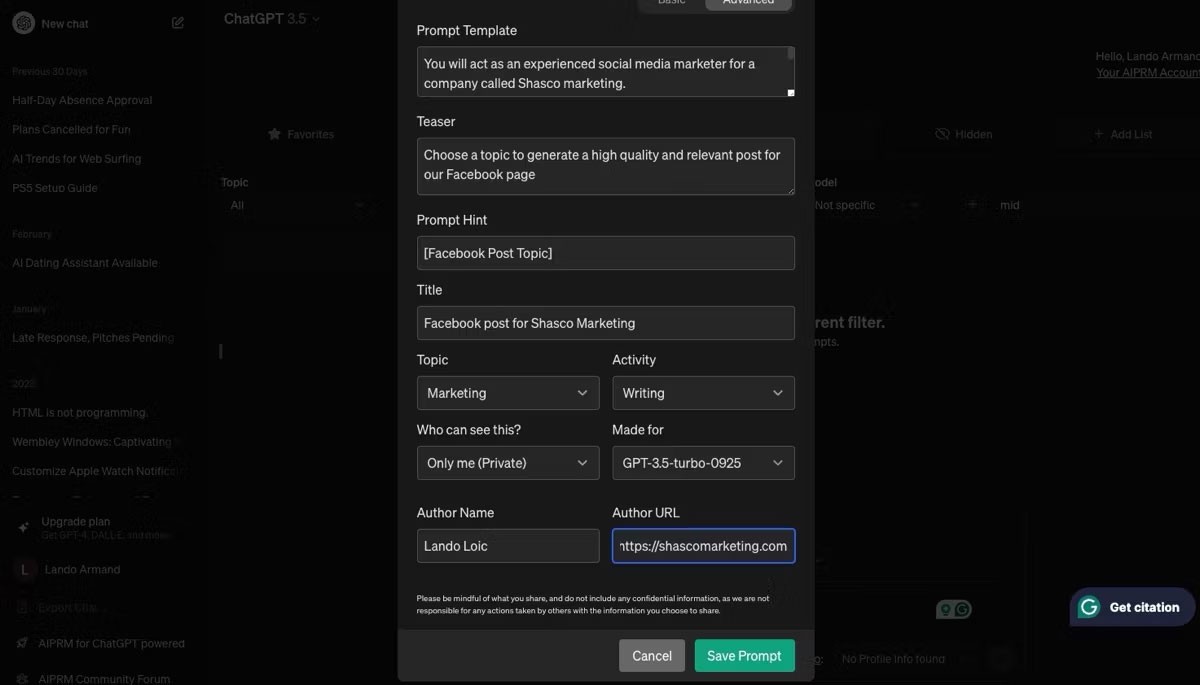The height and width of the screenshot is (685, 1200).
Task: Open the Who can see this dropdown
Action: pyautogui.click(x=507, y=463)
